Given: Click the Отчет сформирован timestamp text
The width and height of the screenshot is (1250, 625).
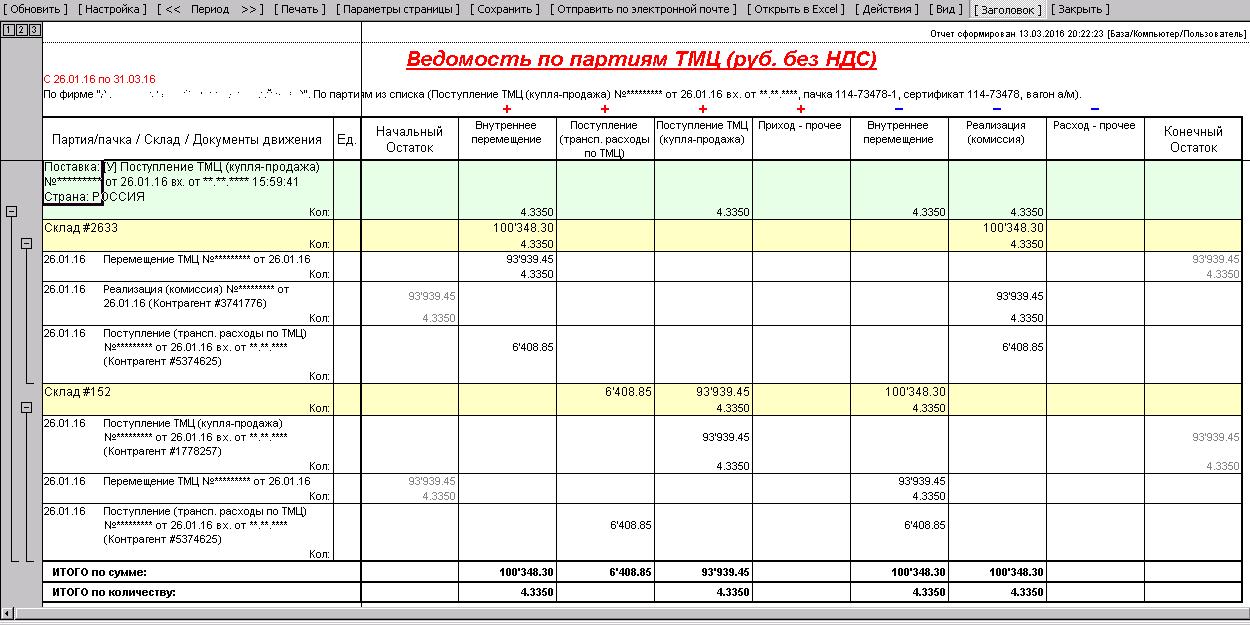Looking at the screenshot, I should pyautogui.click(x=1086, y=33).
